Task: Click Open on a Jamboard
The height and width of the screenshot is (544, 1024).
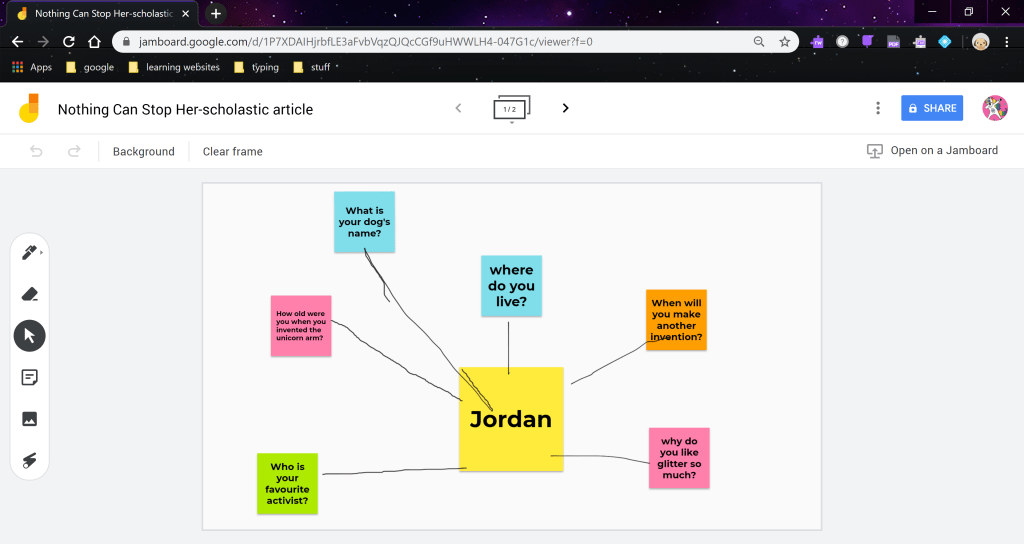Action: [932, 150]
